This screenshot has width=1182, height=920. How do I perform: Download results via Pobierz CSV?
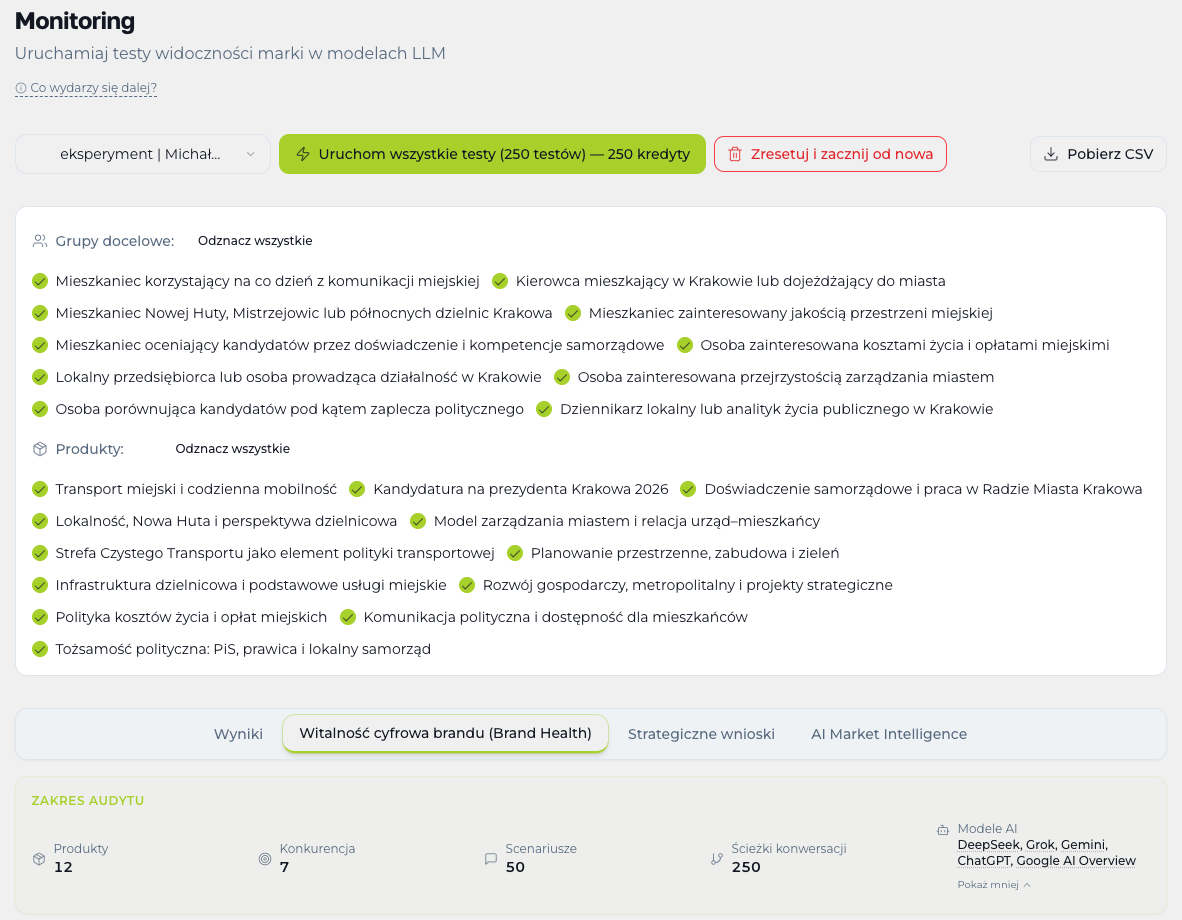pos(1098,154)
